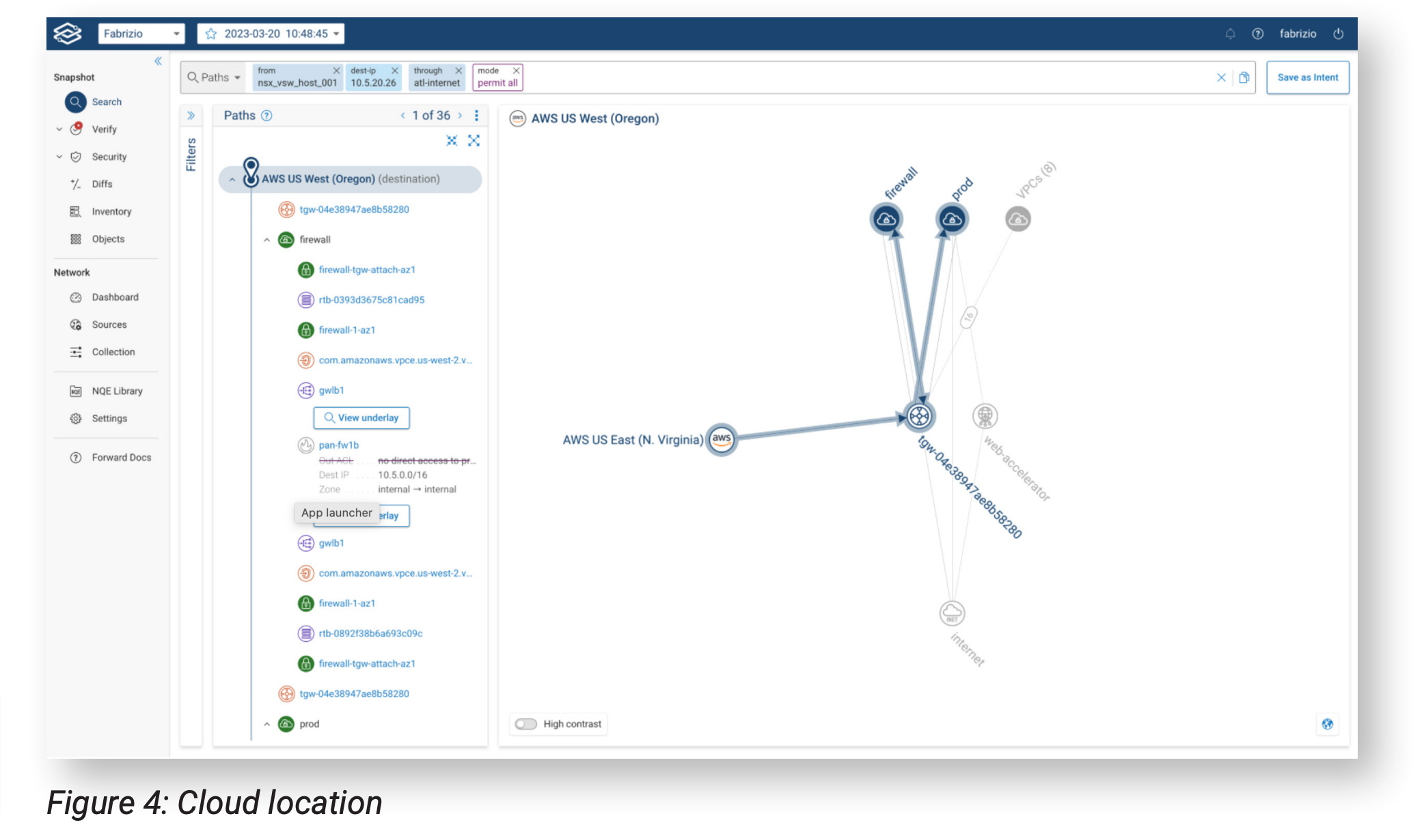Click the globe icon in map corner

click(x=1327, y=724)
